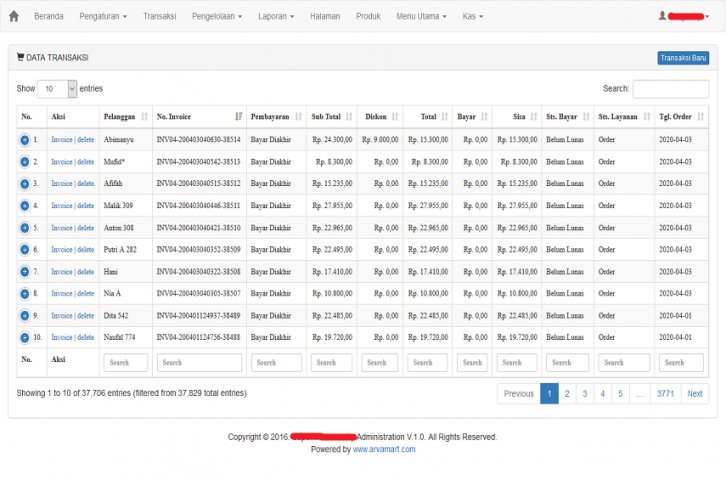Expand row 9 details with plus icon

point(25,316)
